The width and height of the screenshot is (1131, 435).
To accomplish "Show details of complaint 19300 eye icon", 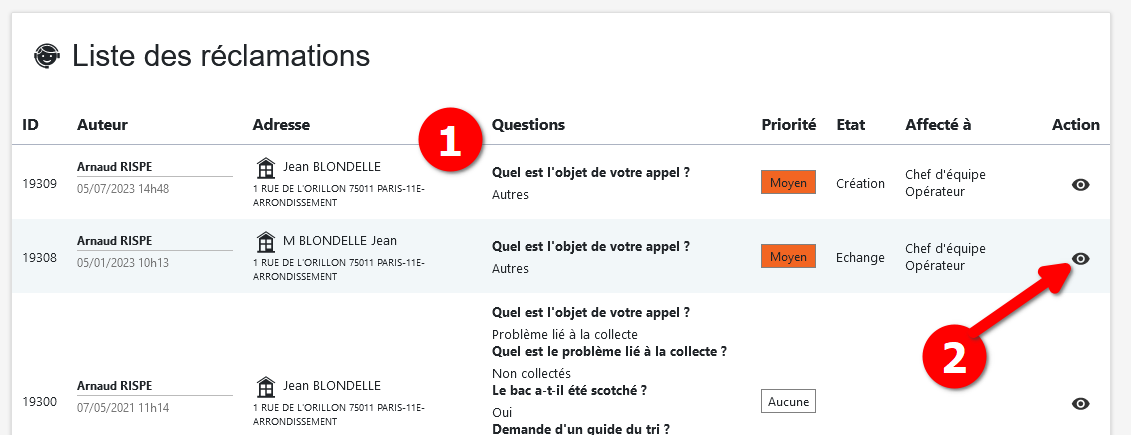I will [1080, 404].
